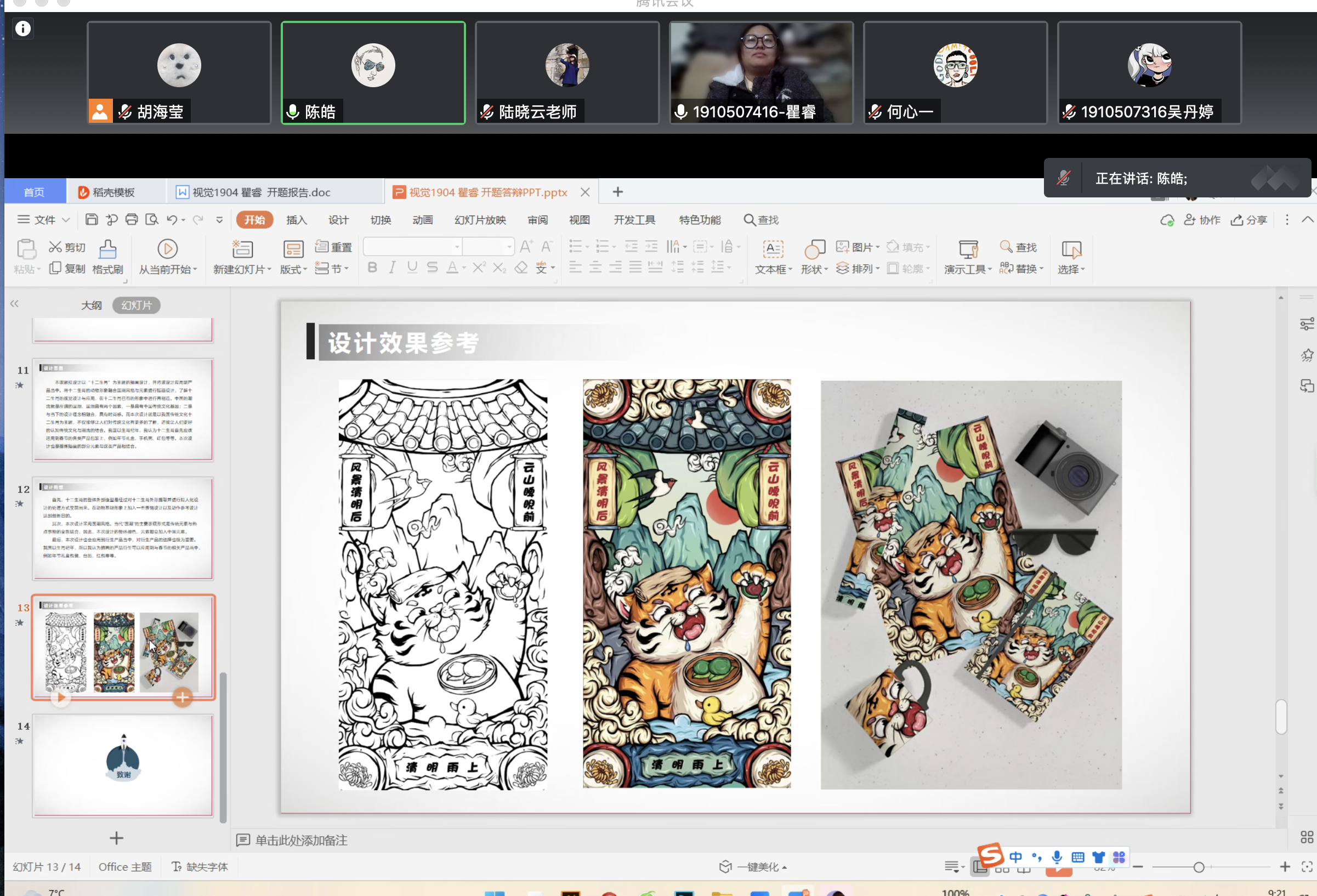Click the Subscript X₂ icon
Screen dimensions: 1317x896
click(499, 268)
